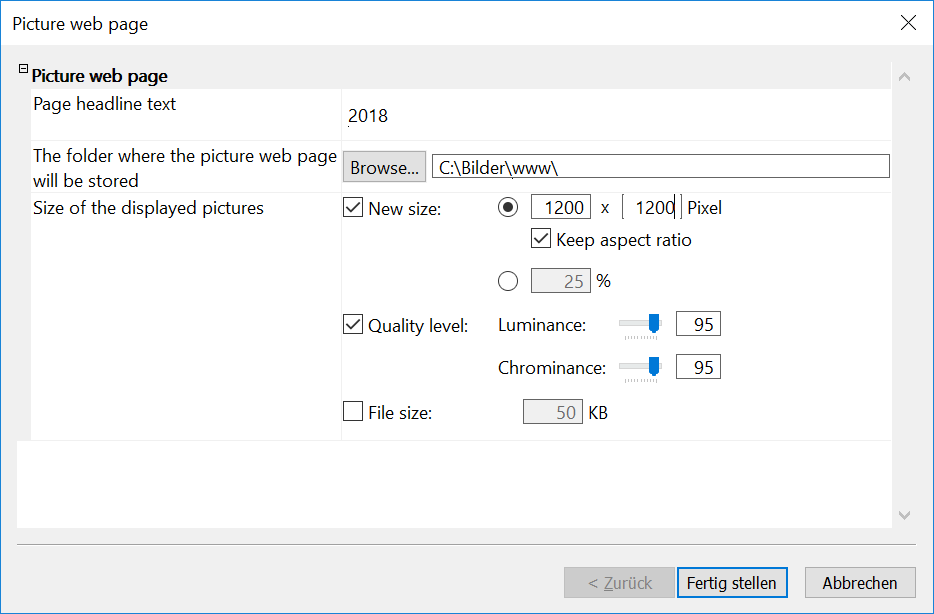Click the scrollbar down arrow

click(x=904, y=515)
